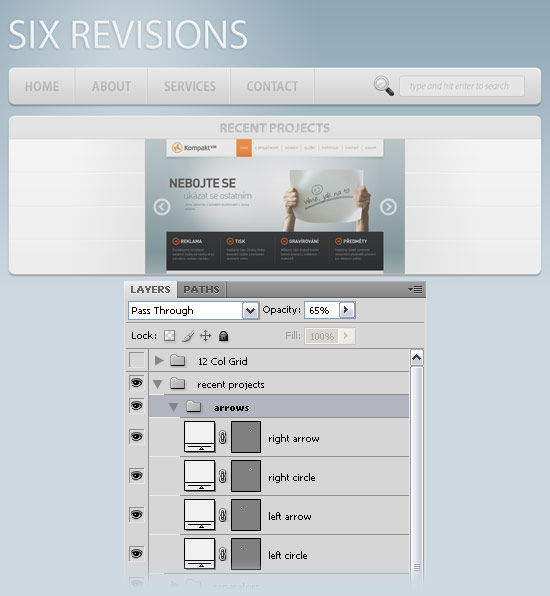Open the HOME navigation item
Screen dimensions: 550x596
pyautogui.click(x=42, y=86)
